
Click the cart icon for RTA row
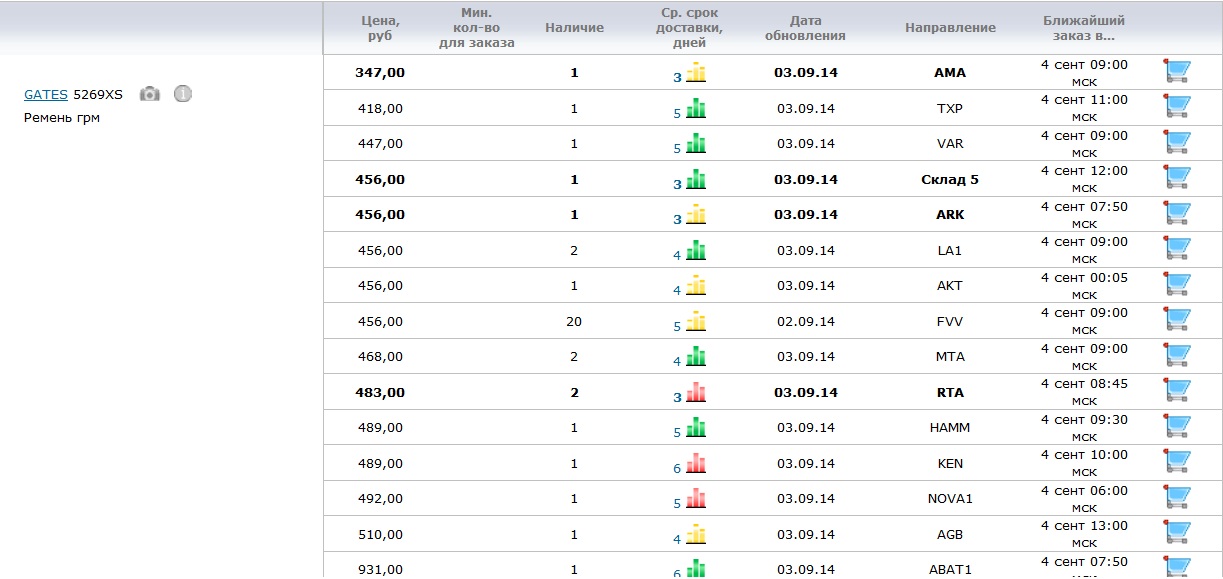pyautogui.click(x=1178, y=391)
